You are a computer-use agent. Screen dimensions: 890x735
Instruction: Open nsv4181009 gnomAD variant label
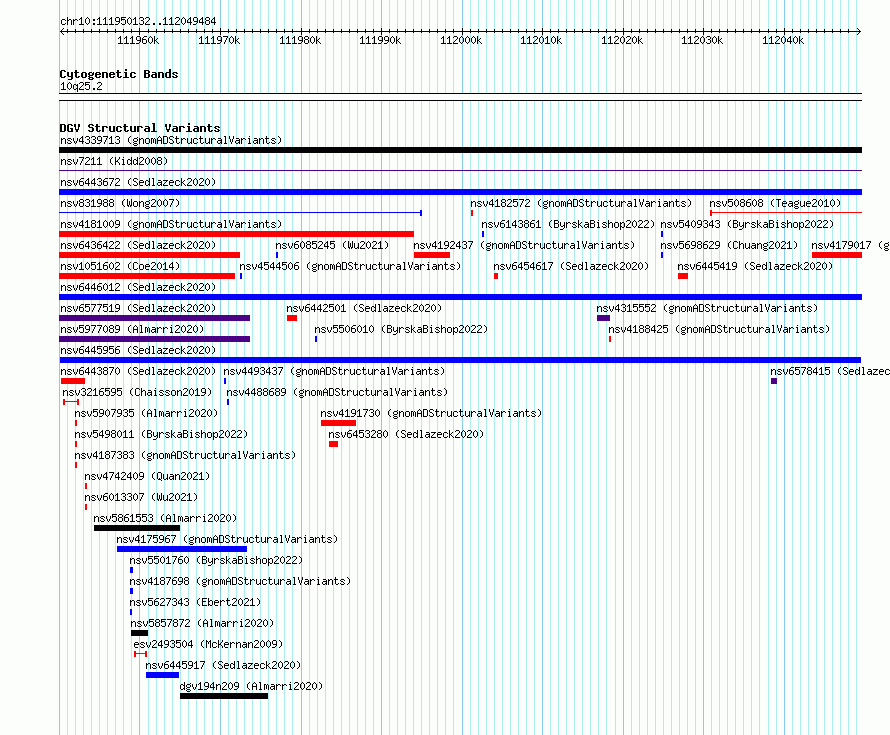point(171,224)
